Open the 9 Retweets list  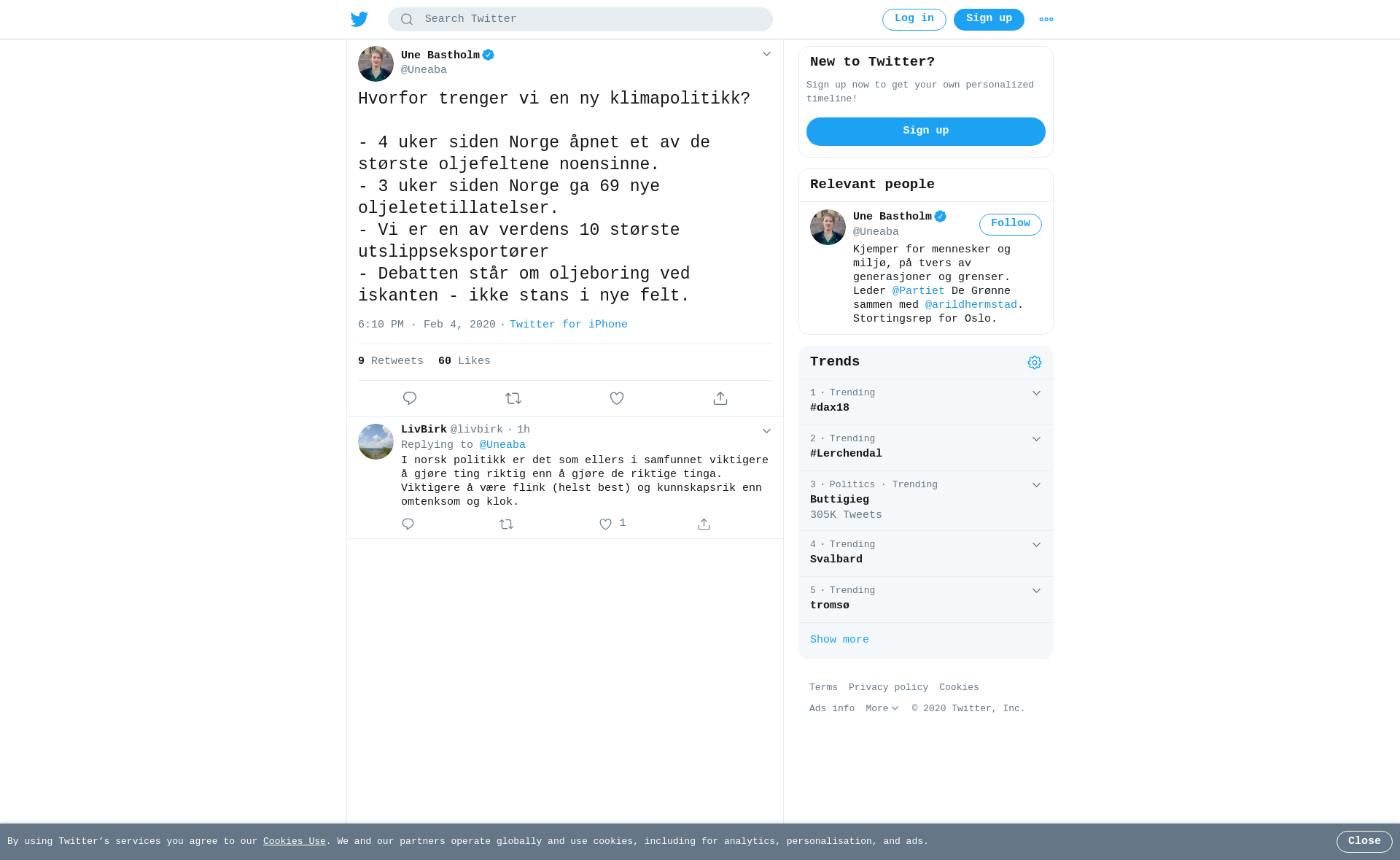pos(391,361)
